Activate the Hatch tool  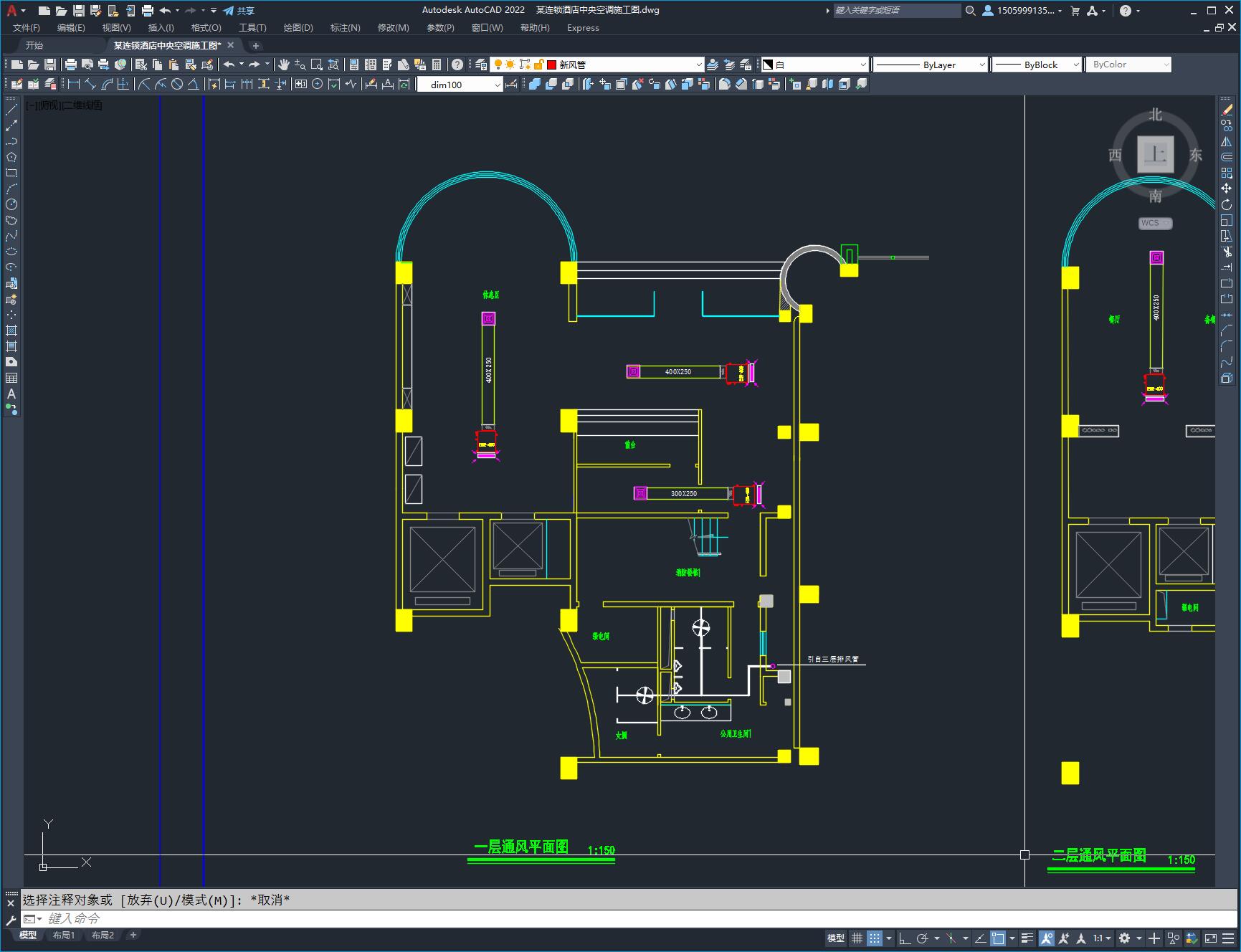click(x=11, y=330)
